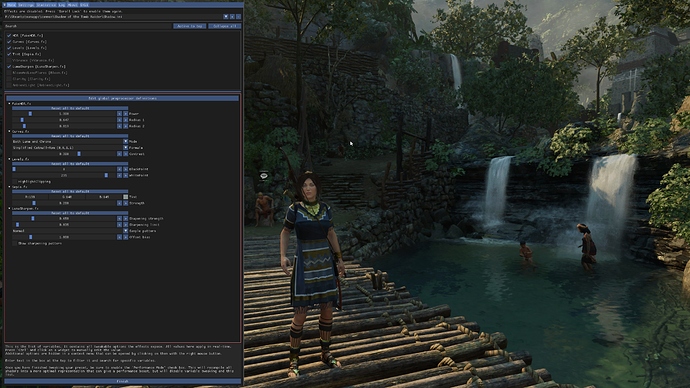This screenshot has width=690, height=388.
Task: Switch to the Settings tab
Action: (x=26, y=5)
